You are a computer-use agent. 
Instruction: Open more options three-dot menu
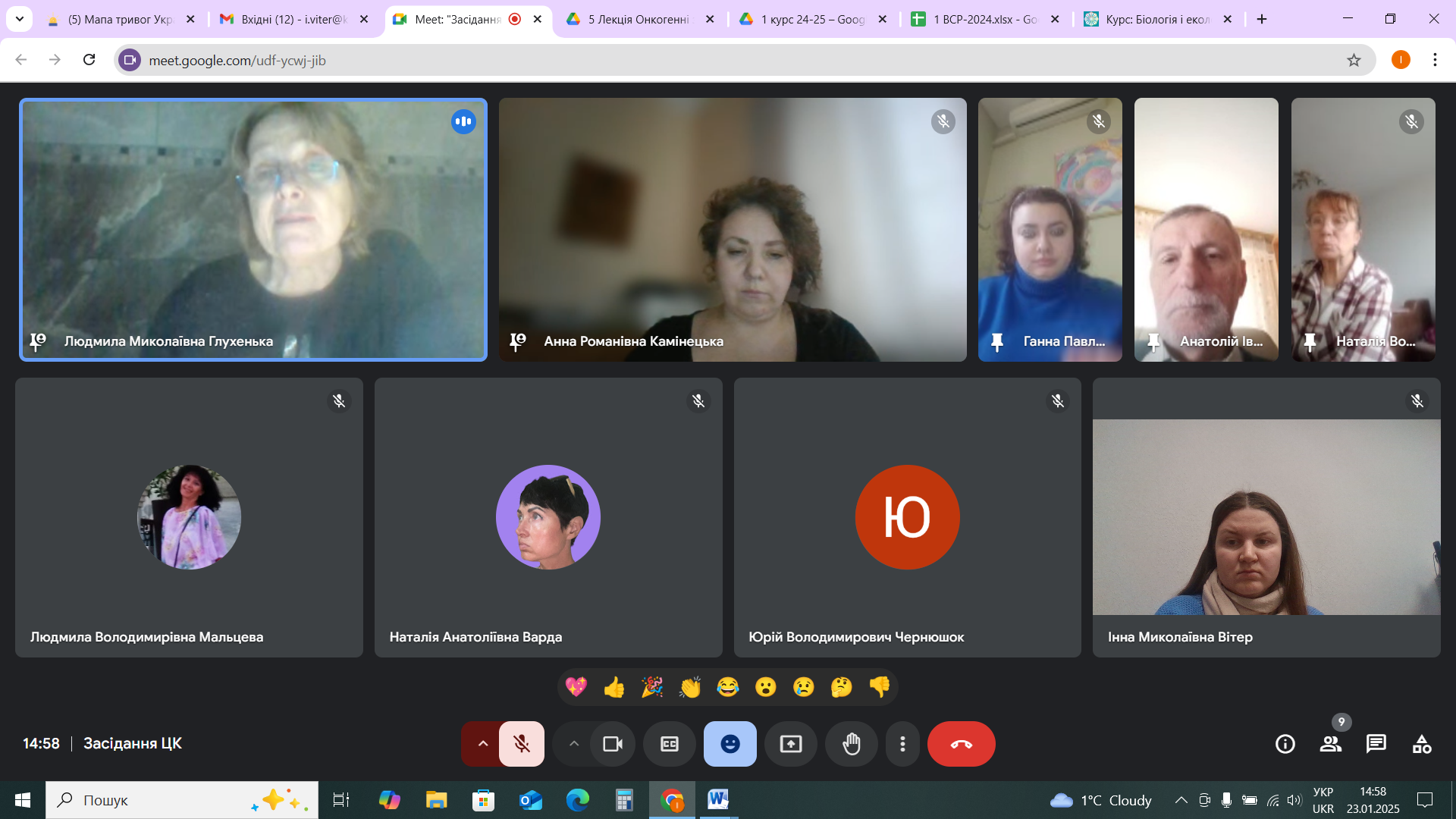(x=902, y=744)
